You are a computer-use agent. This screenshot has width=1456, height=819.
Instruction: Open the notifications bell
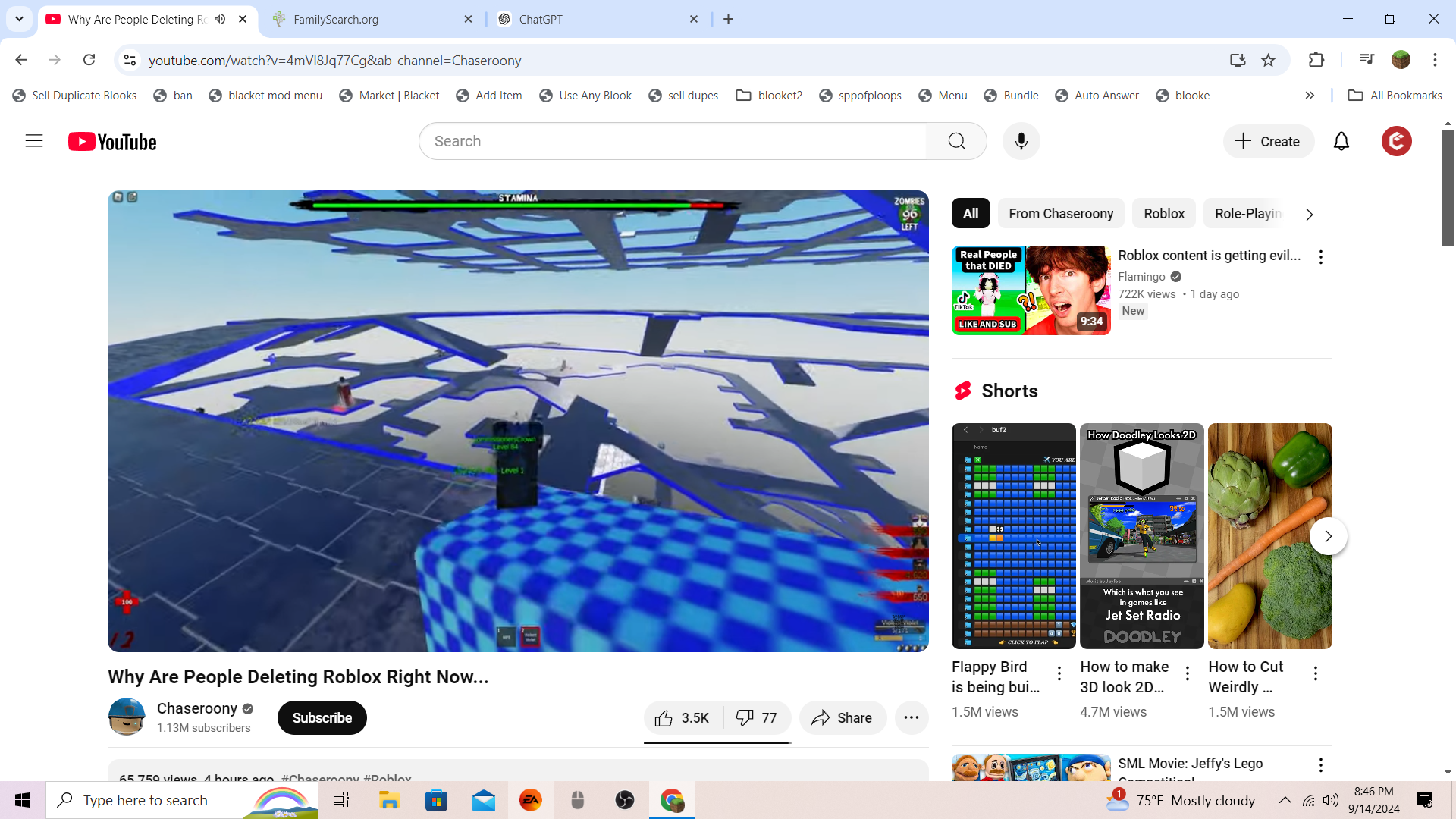pos(1341,141)
